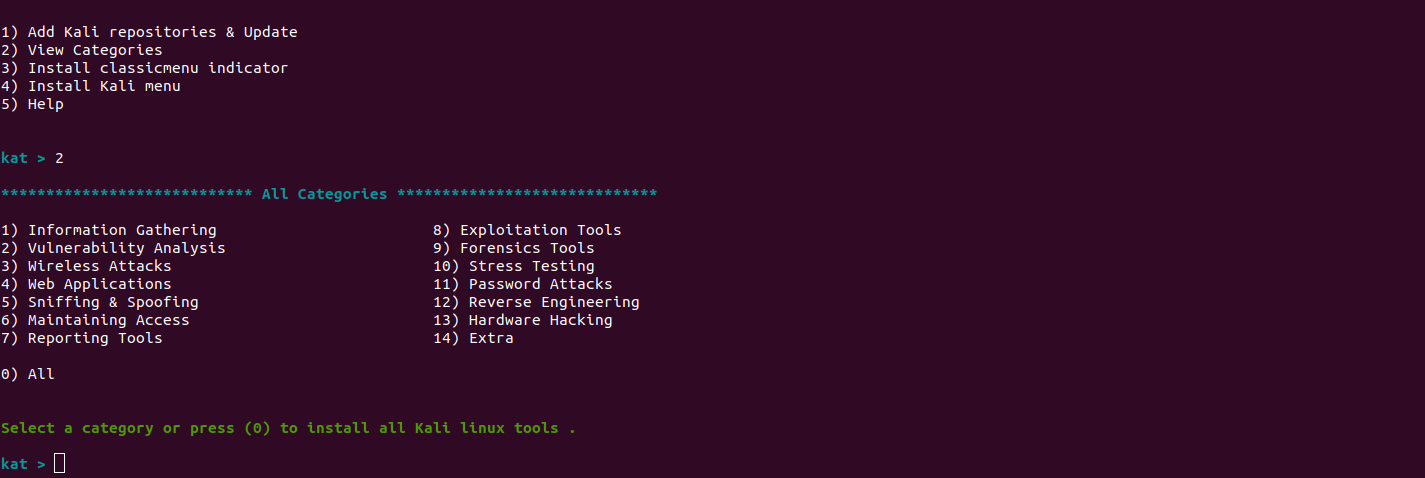
Task: Click 'Maintaining Access' category line
Action: 95,320
